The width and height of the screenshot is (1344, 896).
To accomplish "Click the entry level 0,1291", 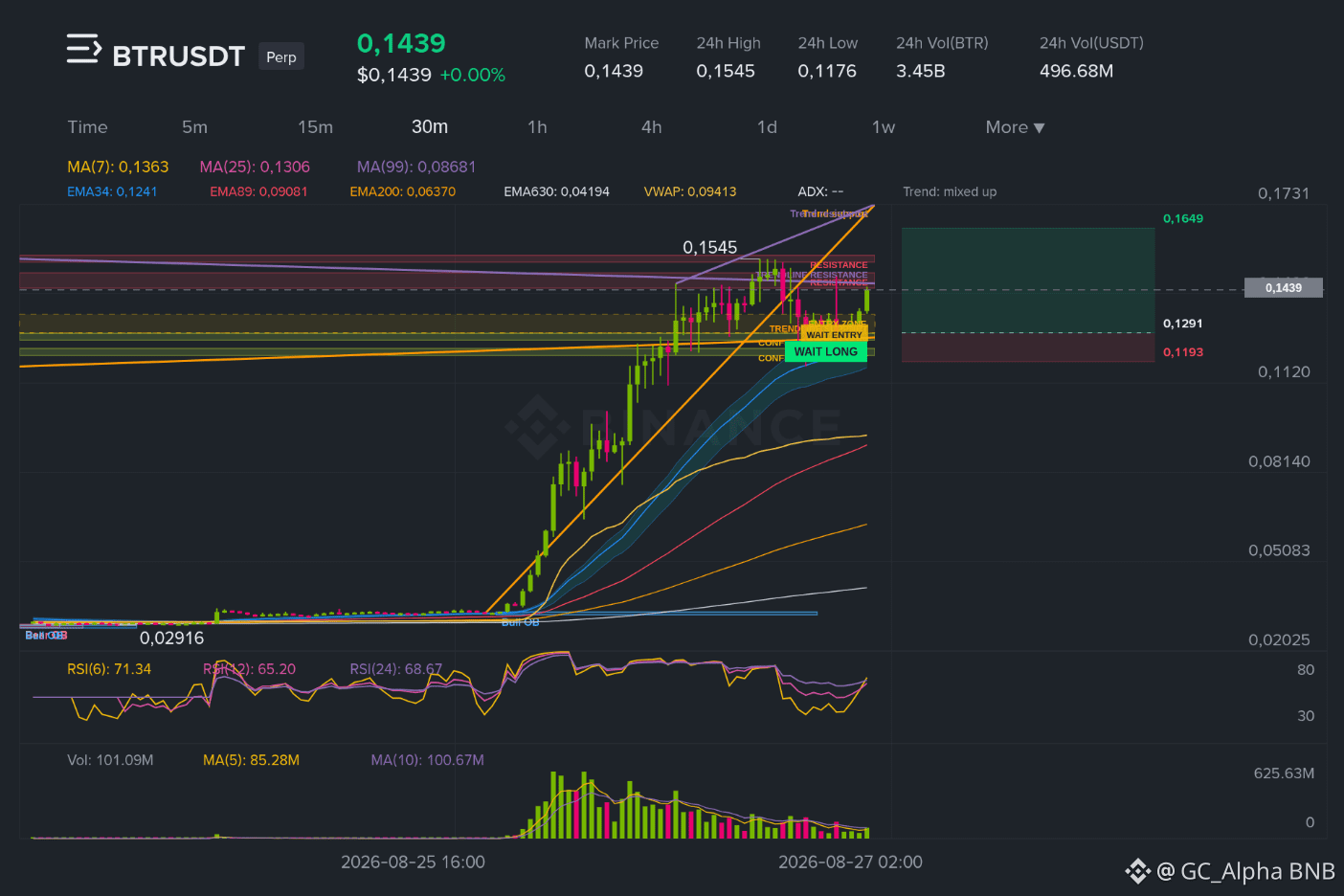I will point(1183,324).
